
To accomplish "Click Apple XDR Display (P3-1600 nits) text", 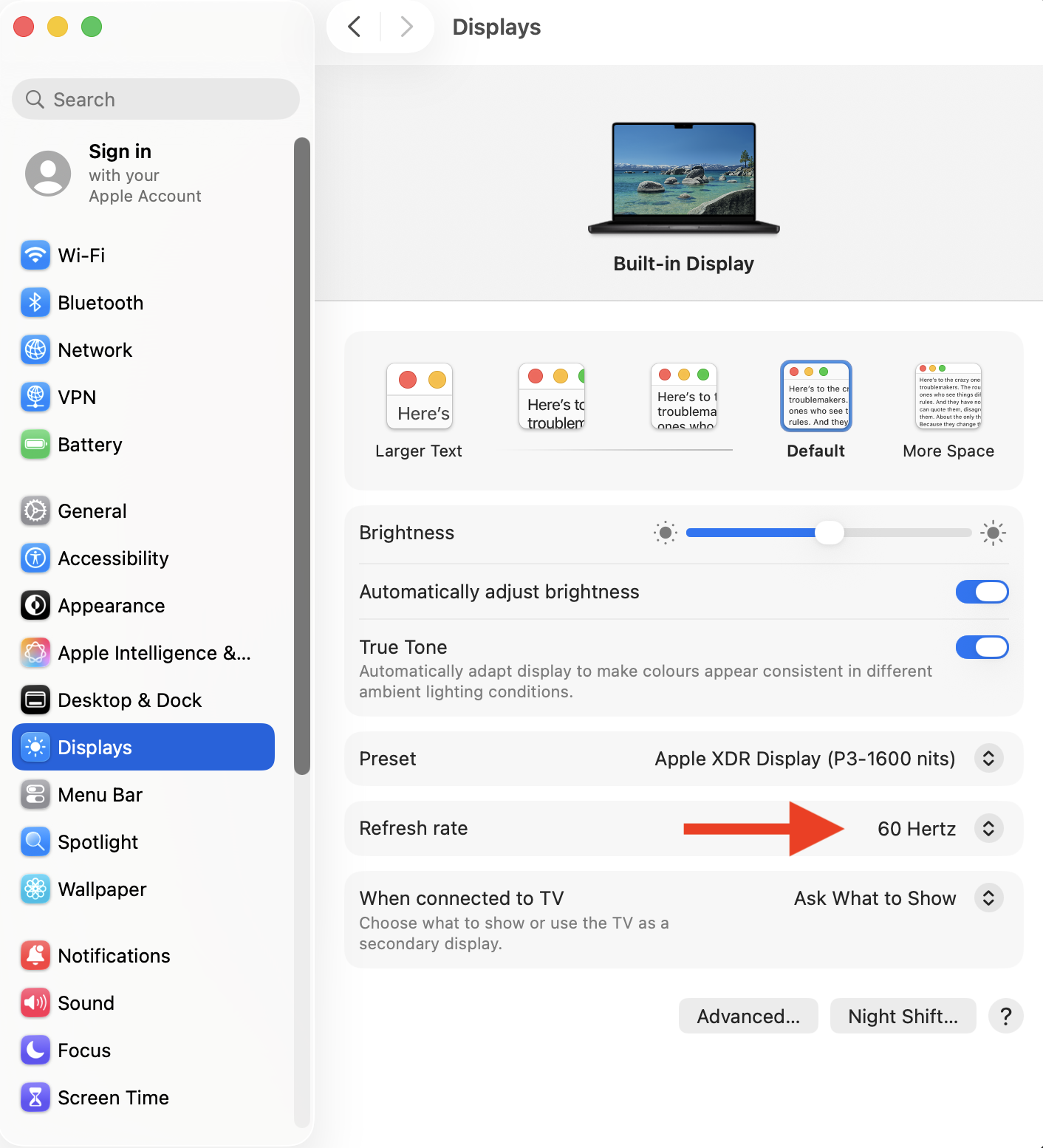I will (805, 759).
